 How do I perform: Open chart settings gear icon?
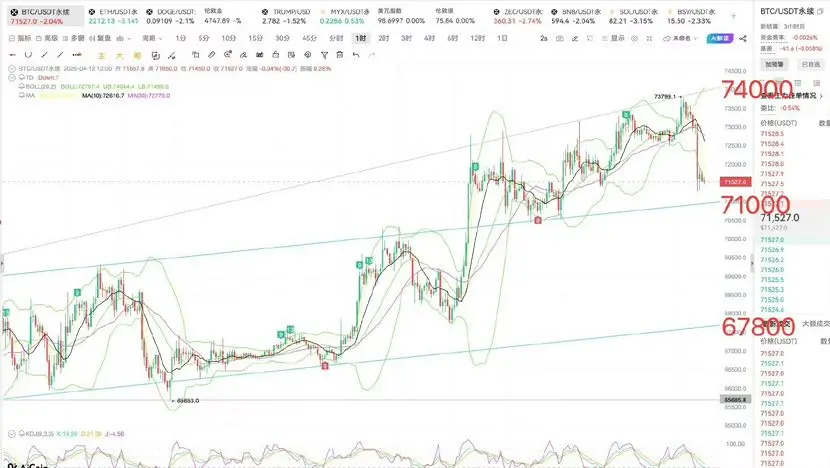(x=635, y=39)
